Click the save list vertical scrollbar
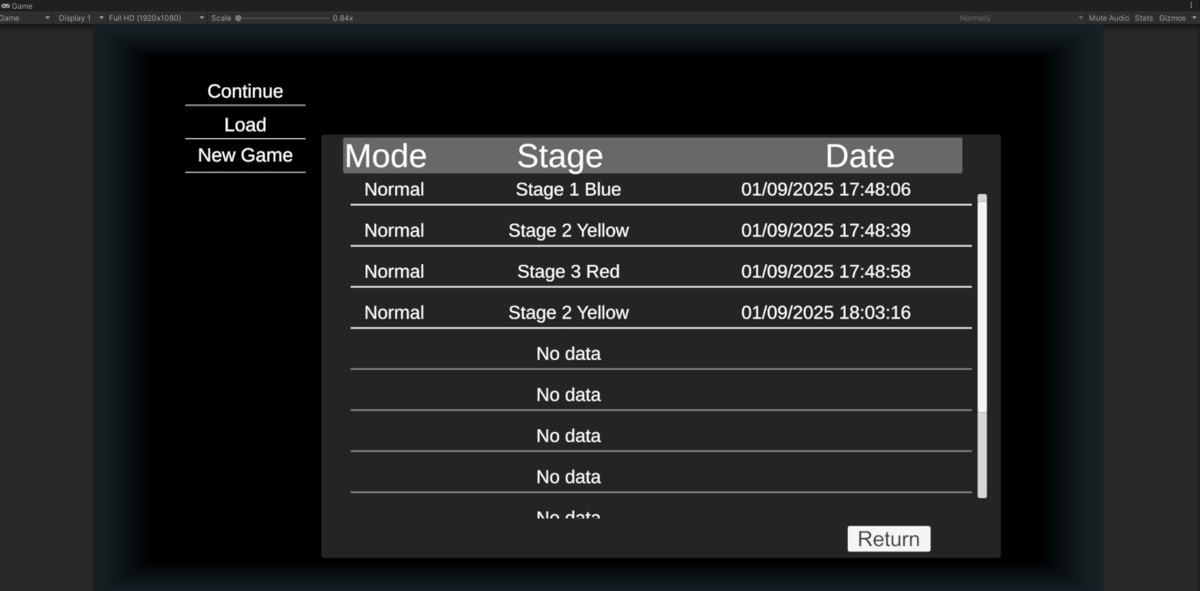The width and height of the screenshot is (1200, 591). [982, 346]
